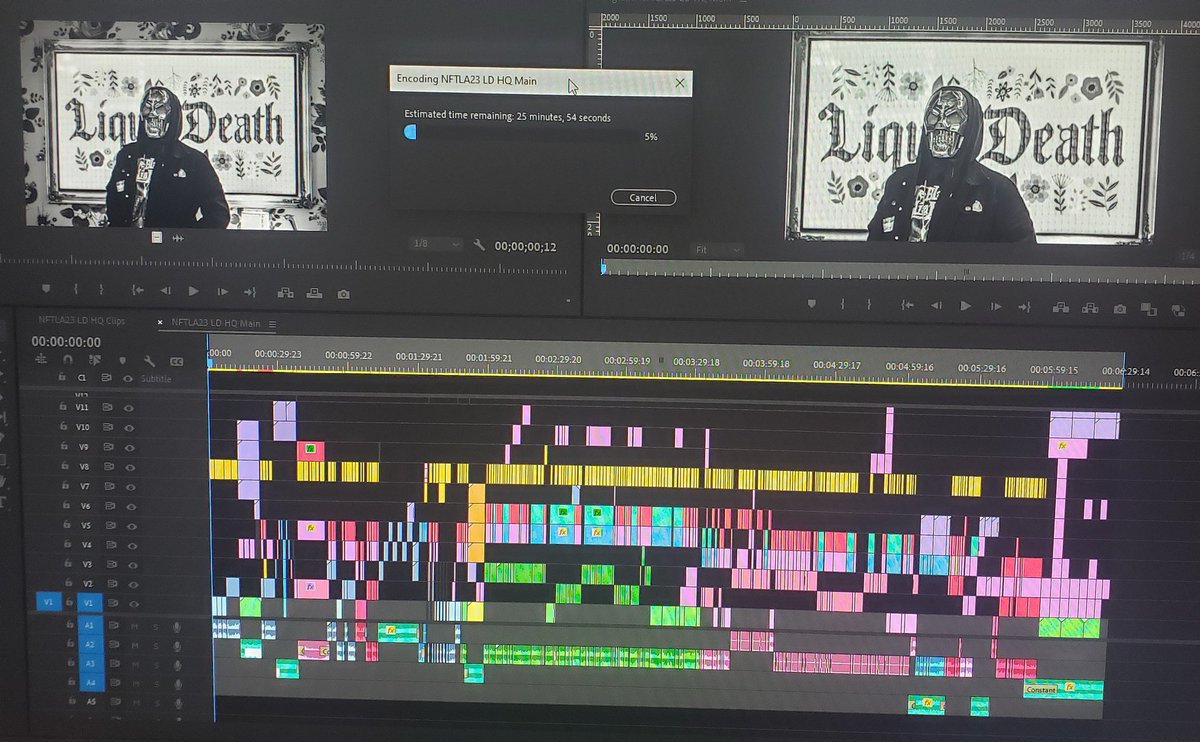The height and width of the screenshot is (742, 1200).
Task: Open Timeline Display Settings wrench
Action: pos(149,361)
